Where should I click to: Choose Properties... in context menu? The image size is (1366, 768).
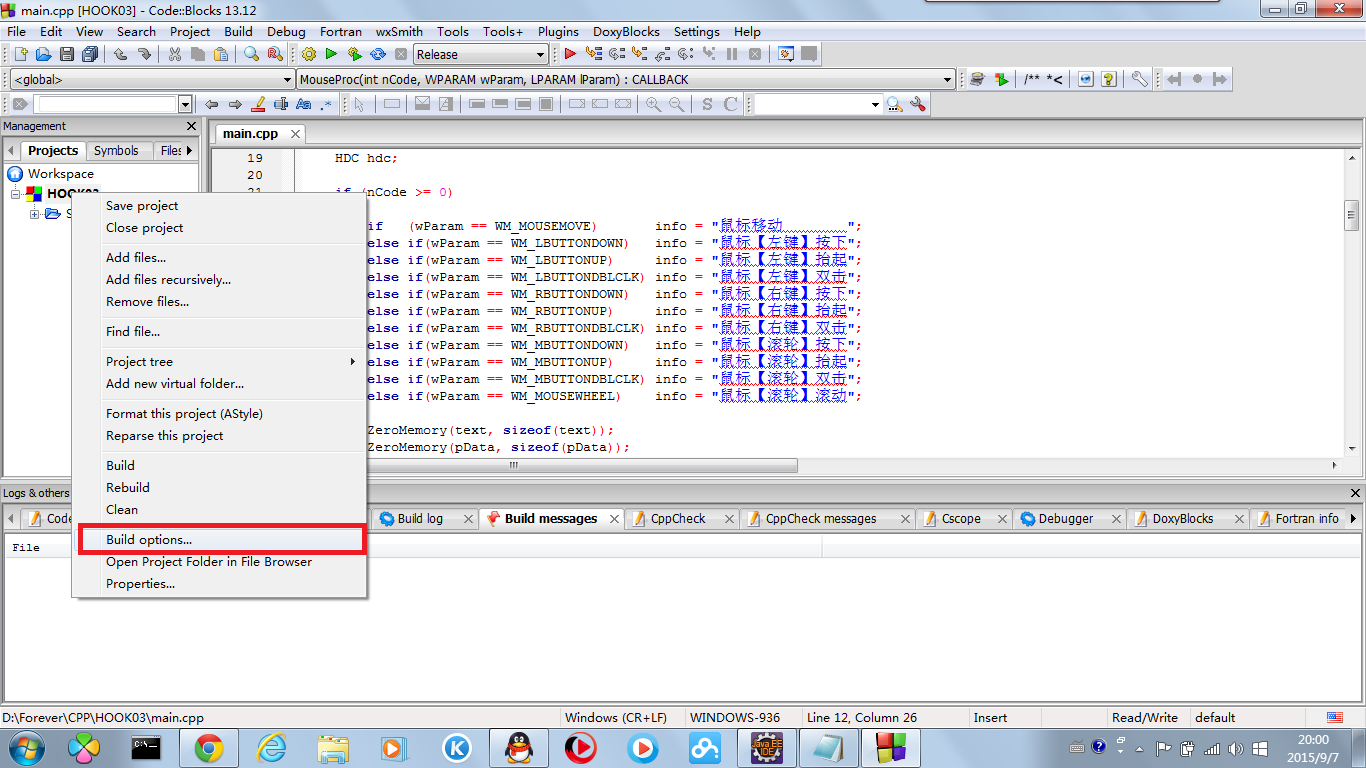[220, 583]
